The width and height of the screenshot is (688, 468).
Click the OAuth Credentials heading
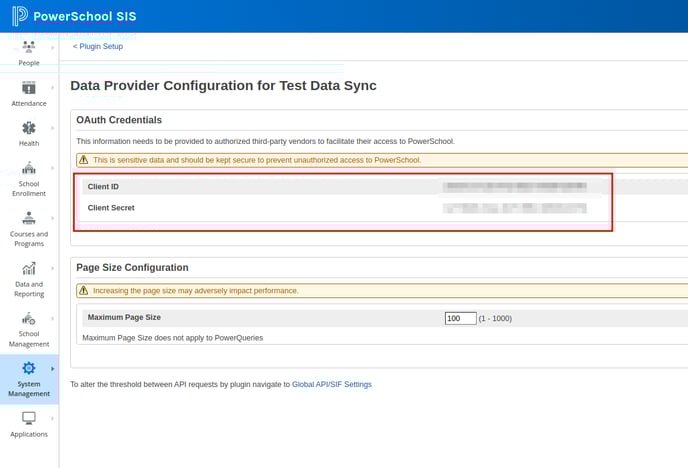[119, 120]
